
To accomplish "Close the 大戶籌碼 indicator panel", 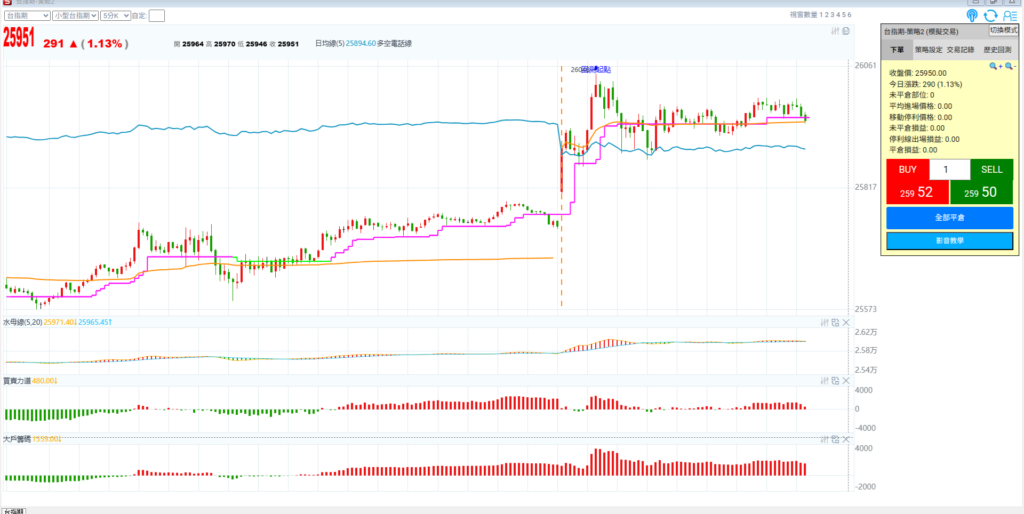I will click(x=846, y=439).
